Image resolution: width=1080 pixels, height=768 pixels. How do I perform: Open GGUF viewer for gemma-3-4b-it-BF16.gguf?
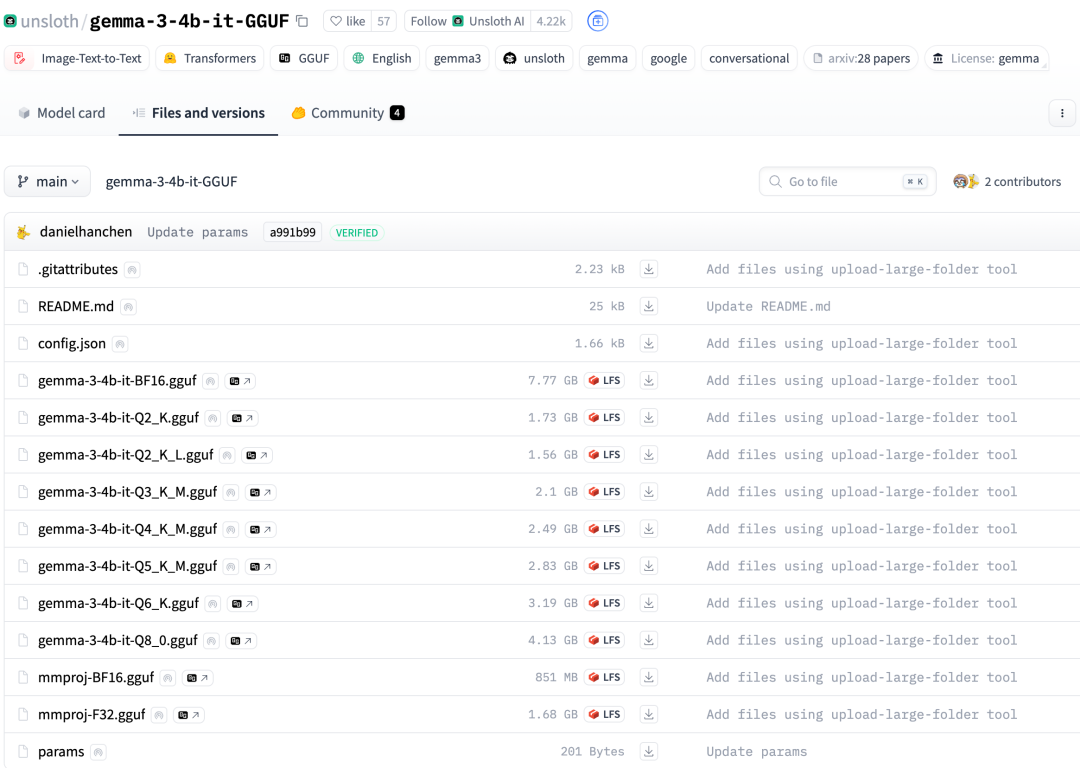(x=240, y=381)
